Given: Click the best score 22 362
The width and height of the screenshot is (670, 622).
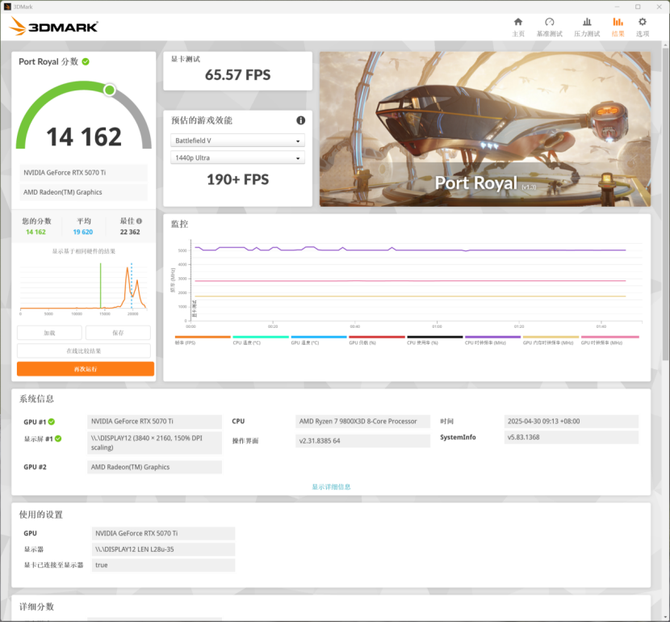Looking at the screenshot, I should [130, 232].
